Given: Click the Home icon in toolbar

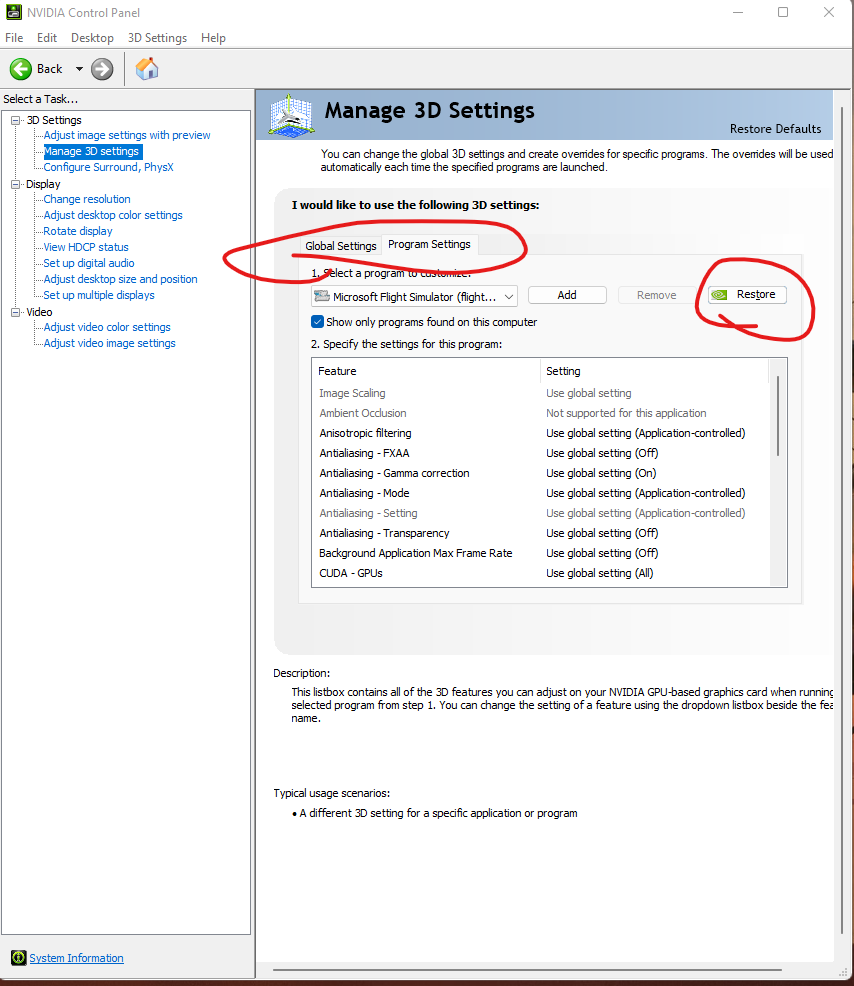Looking at the screenshot, I should pyautogui.click(x=147, y=69).
